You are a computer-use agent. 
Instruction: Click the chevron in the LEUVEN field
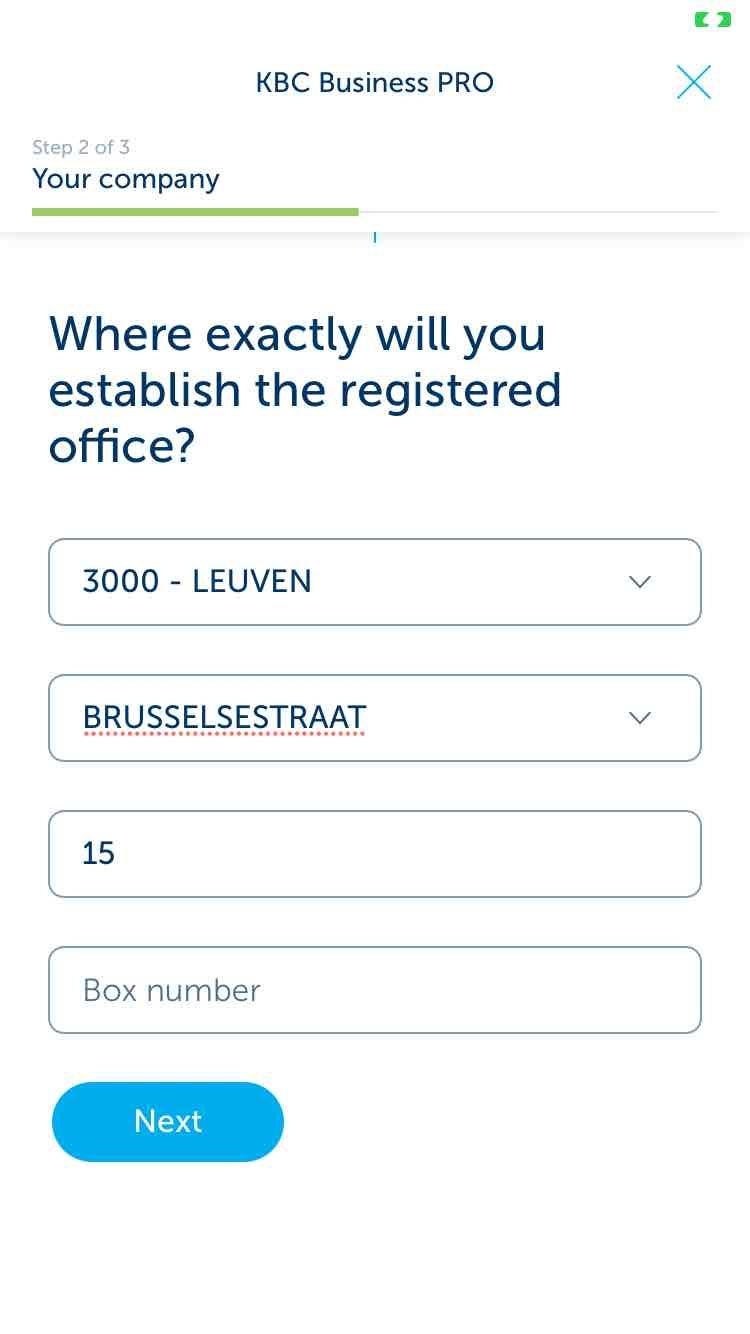click(640, 582)
